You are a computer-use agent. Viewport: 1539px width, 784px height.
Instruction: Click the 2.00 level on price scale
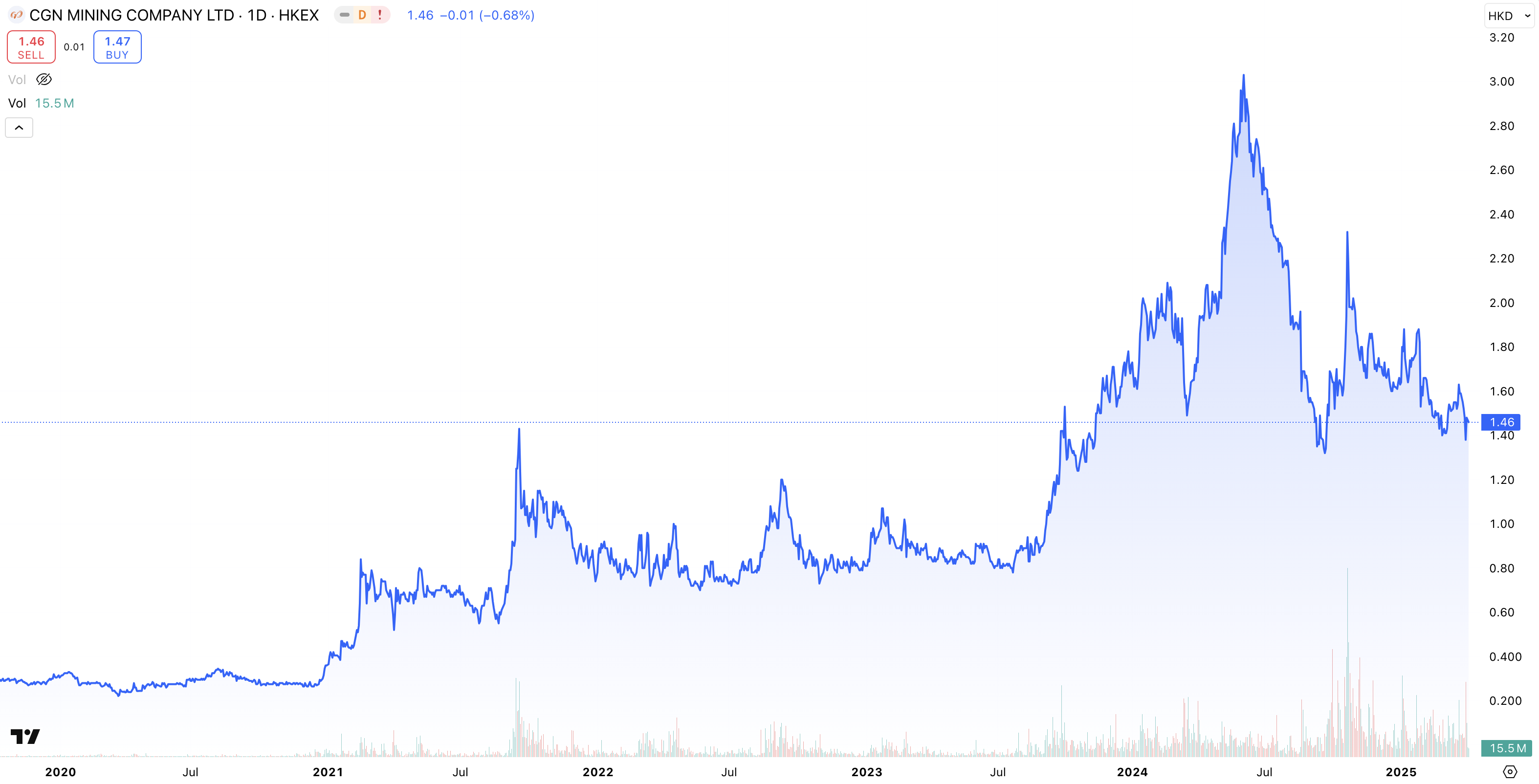coord(1501,303)
